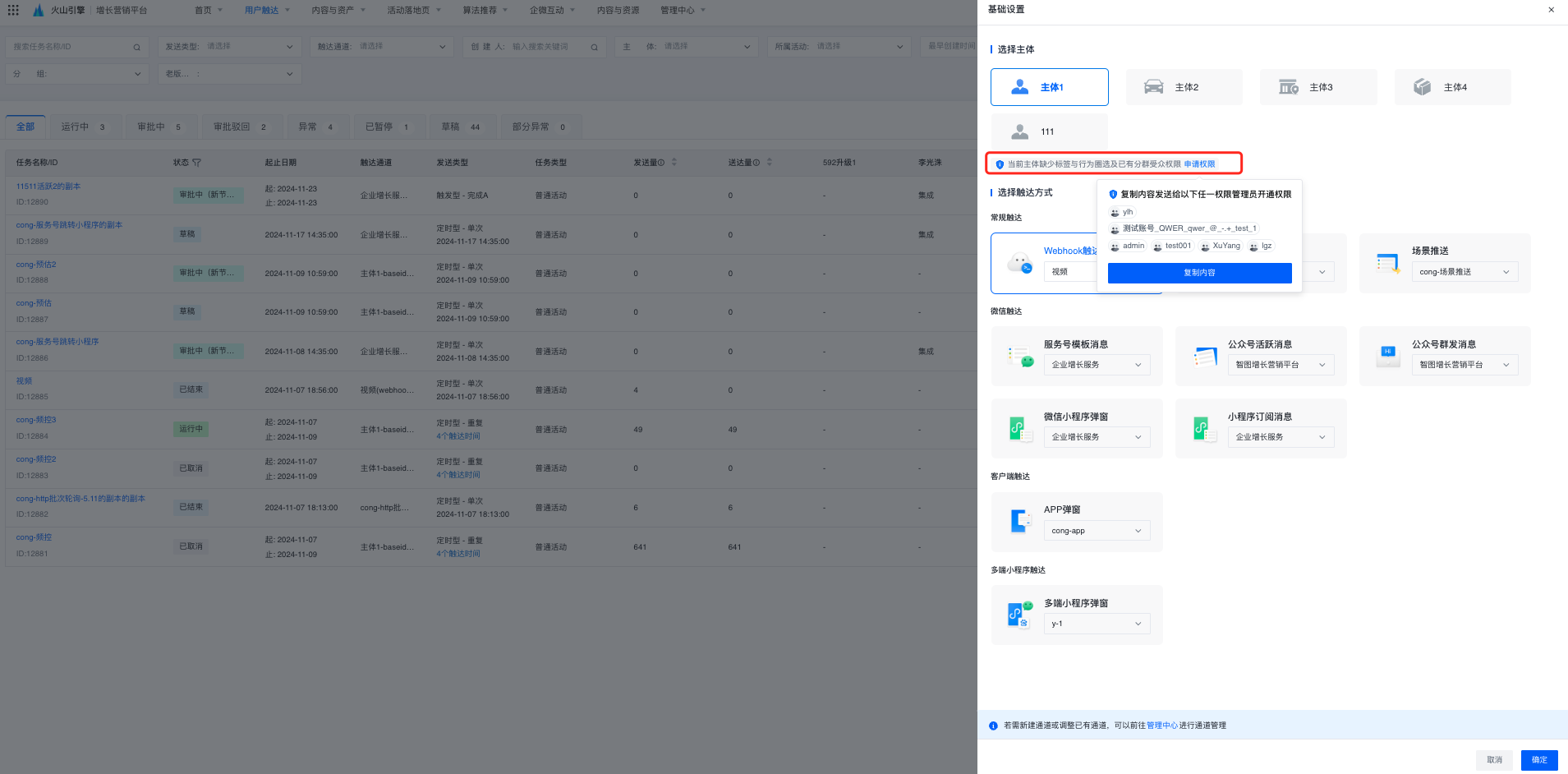
Task: Open the 用户触达 top menu
Action: pyautogui.click(x=267, y=11)
